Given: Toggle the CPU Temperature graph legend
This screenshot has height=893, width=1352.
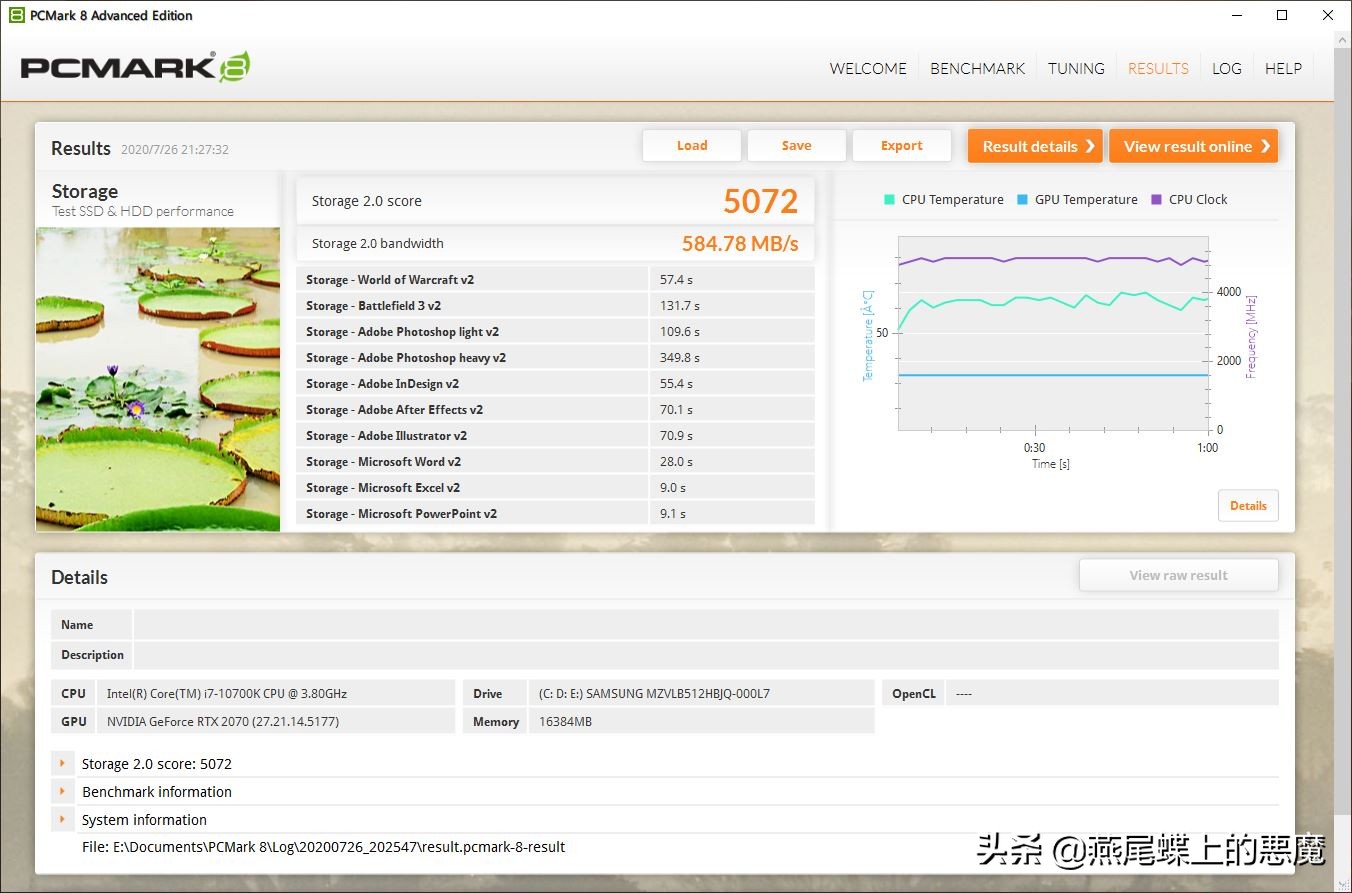Looking at the screenshot, I should coord(942,199).
